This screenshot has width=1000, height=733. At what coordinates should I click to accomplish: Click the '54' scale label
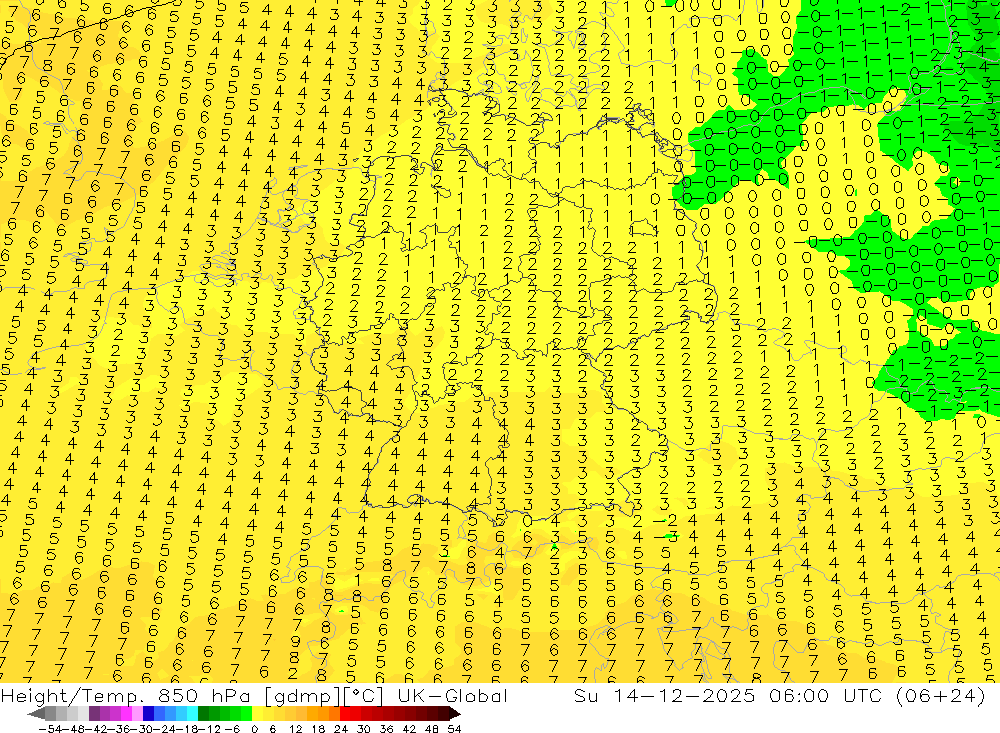(454, 729)
